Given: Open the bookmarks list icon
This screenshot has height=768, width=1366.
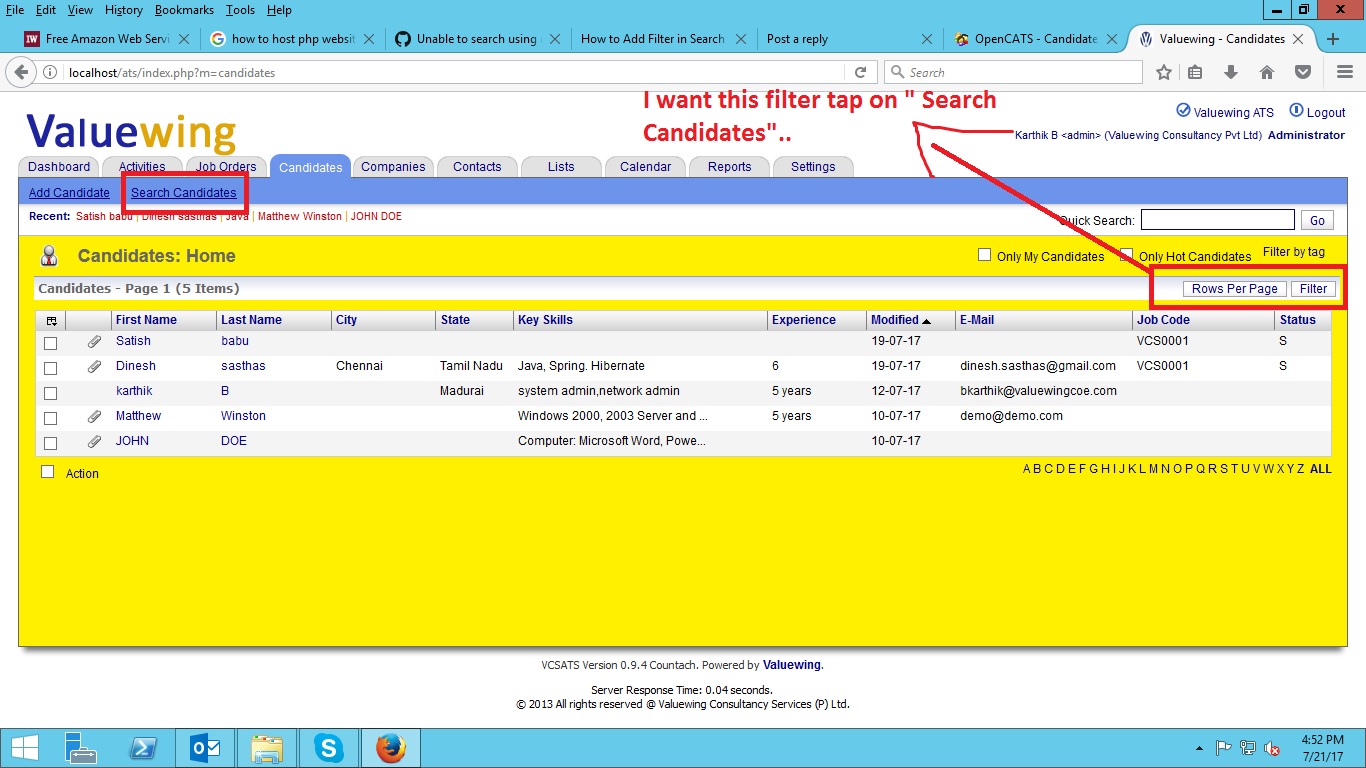Looking at the screenshot, I should (x=1195, y=72).
